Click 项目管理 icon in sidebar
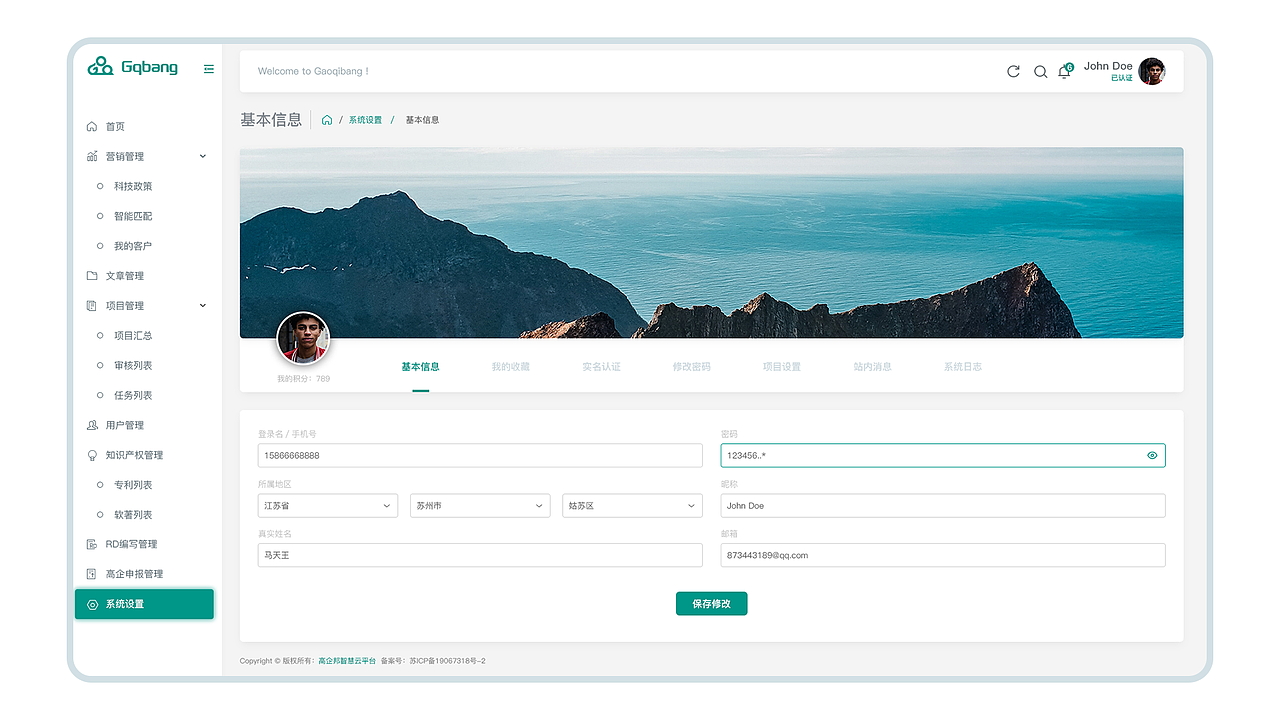1280x720 pixels. pyautogui.click(x=92, y=305)
